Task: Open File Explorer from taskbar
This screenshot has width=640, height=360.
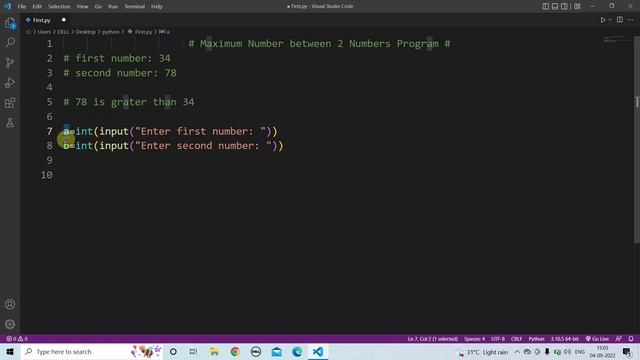Action: 214,351
